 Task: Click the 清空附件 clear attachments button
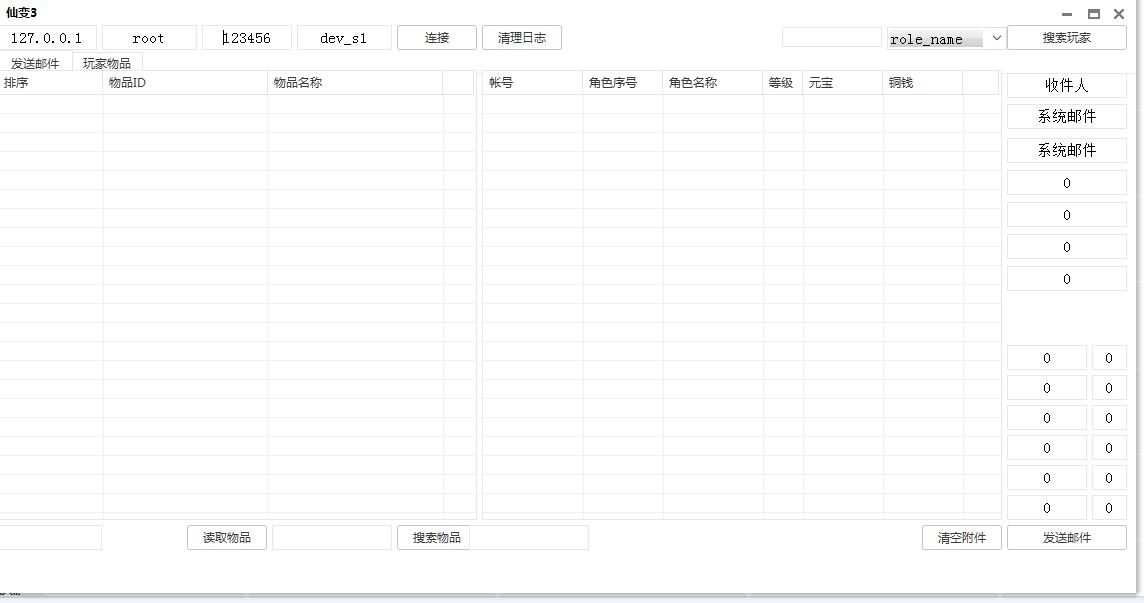point(961,537)
